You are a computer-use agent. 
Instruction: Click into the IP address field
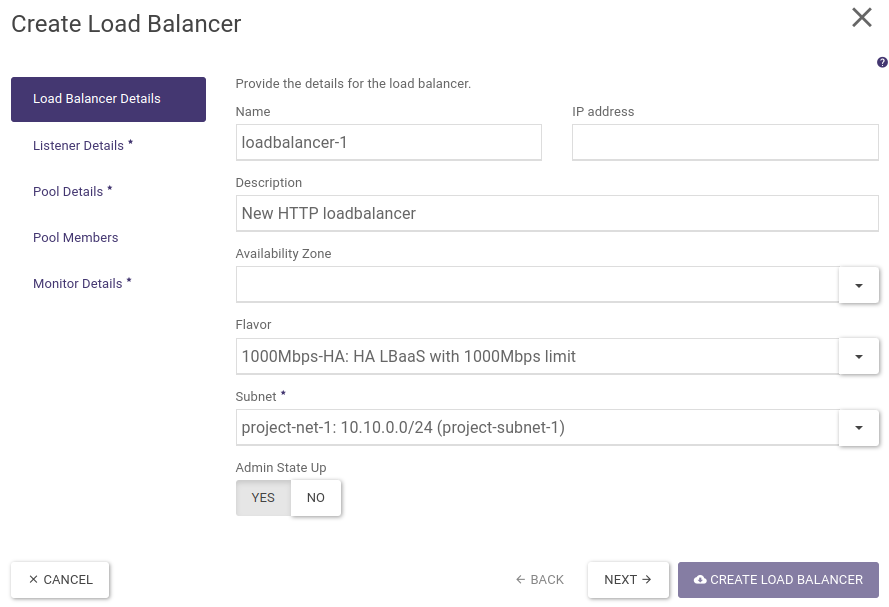(725, 142)
